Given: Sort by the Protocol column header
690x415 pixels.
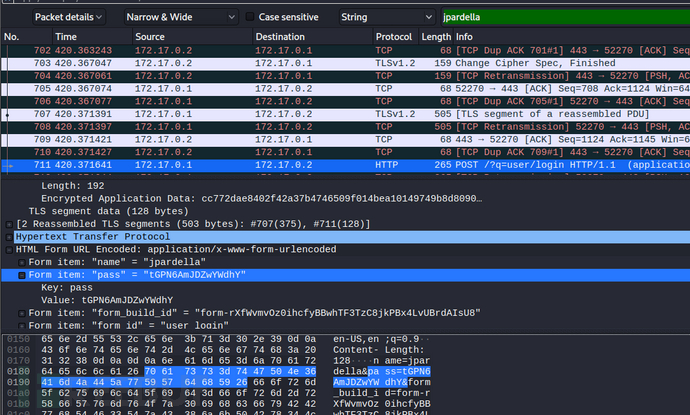Looking at the screenshot, I should coord(395,37).
